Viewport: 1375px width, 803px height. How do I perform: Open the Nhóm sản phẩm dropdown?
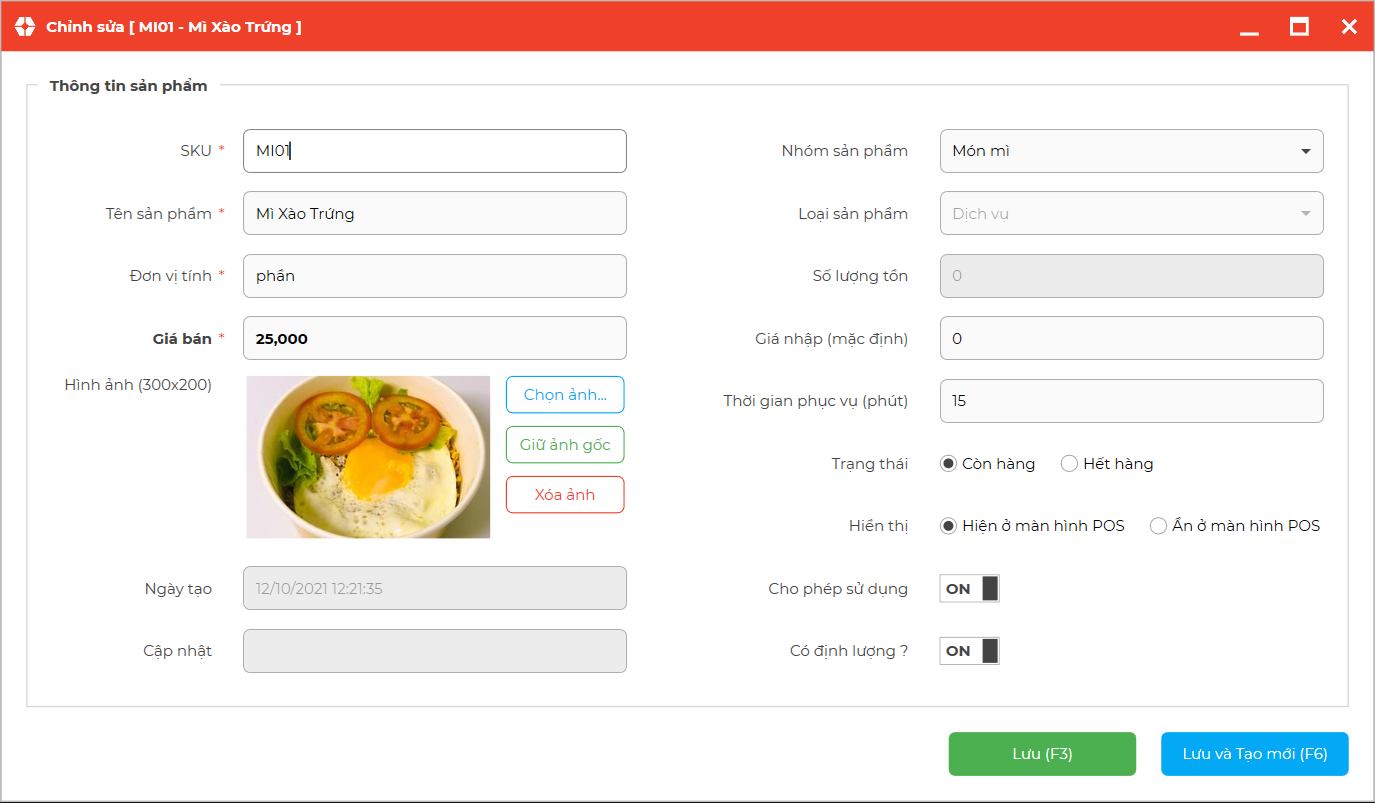pyautogui.click(x=1131, y=151)
